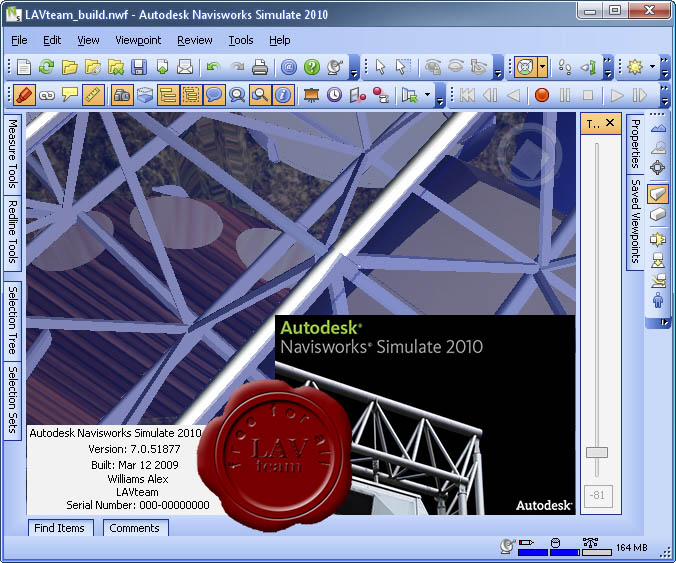Click the tilt slider handle

pyautogui.click(x=597, y=452)
